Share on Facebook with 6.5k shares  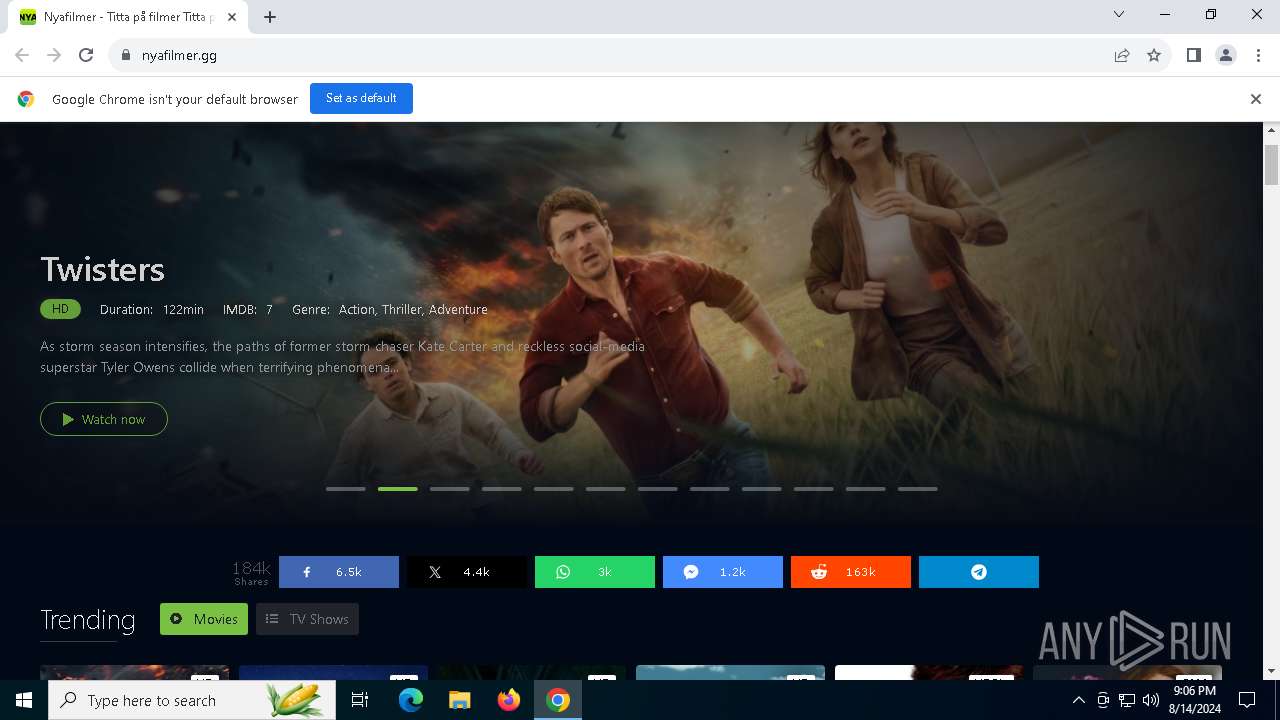339,572
